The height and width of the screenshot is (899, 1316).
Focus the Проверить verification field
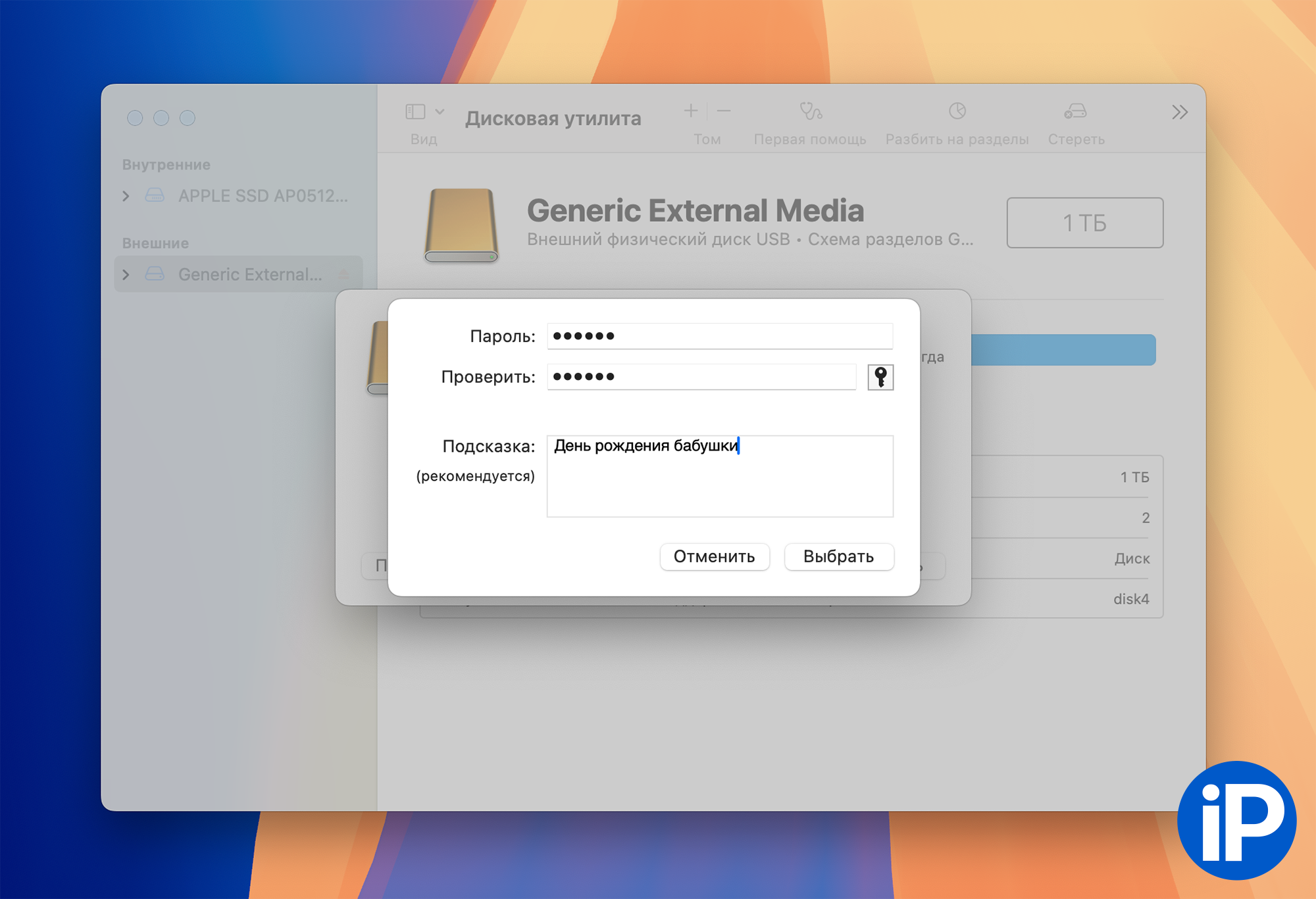coord(701,377)
